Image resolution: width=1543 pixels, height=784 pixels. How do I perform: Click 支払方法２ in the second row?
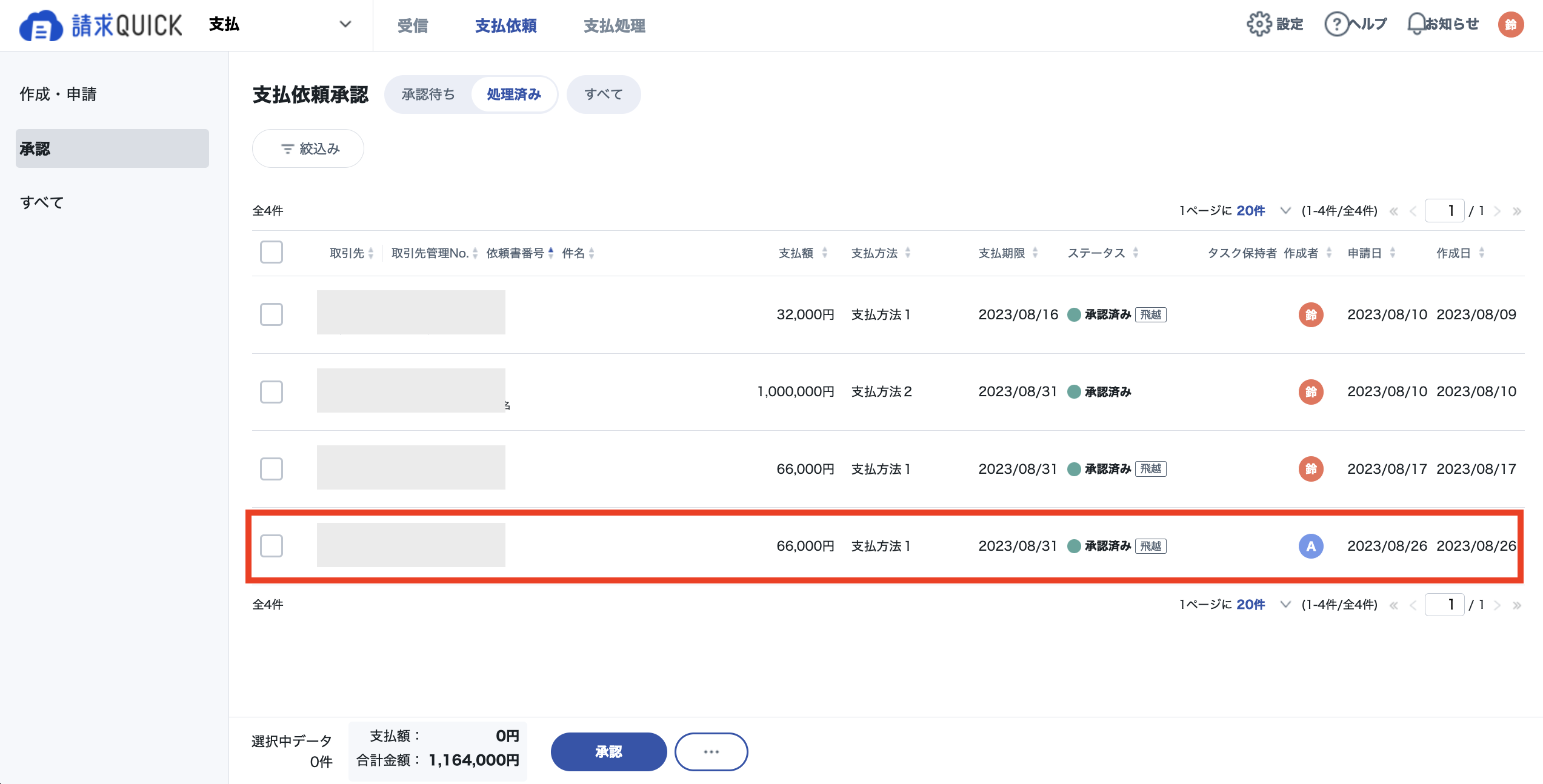coord(882,391)
